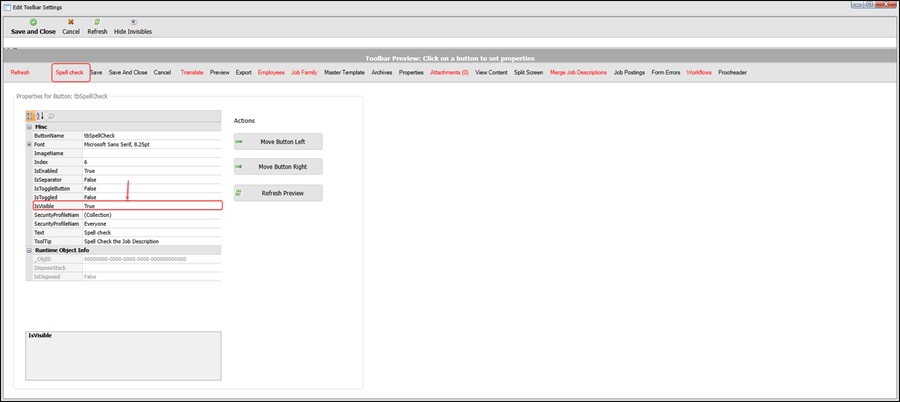This screenshot has height=402, width=900.
Task: Open the SecurityProfileNam (Collection) value
Action: point(152,215)
